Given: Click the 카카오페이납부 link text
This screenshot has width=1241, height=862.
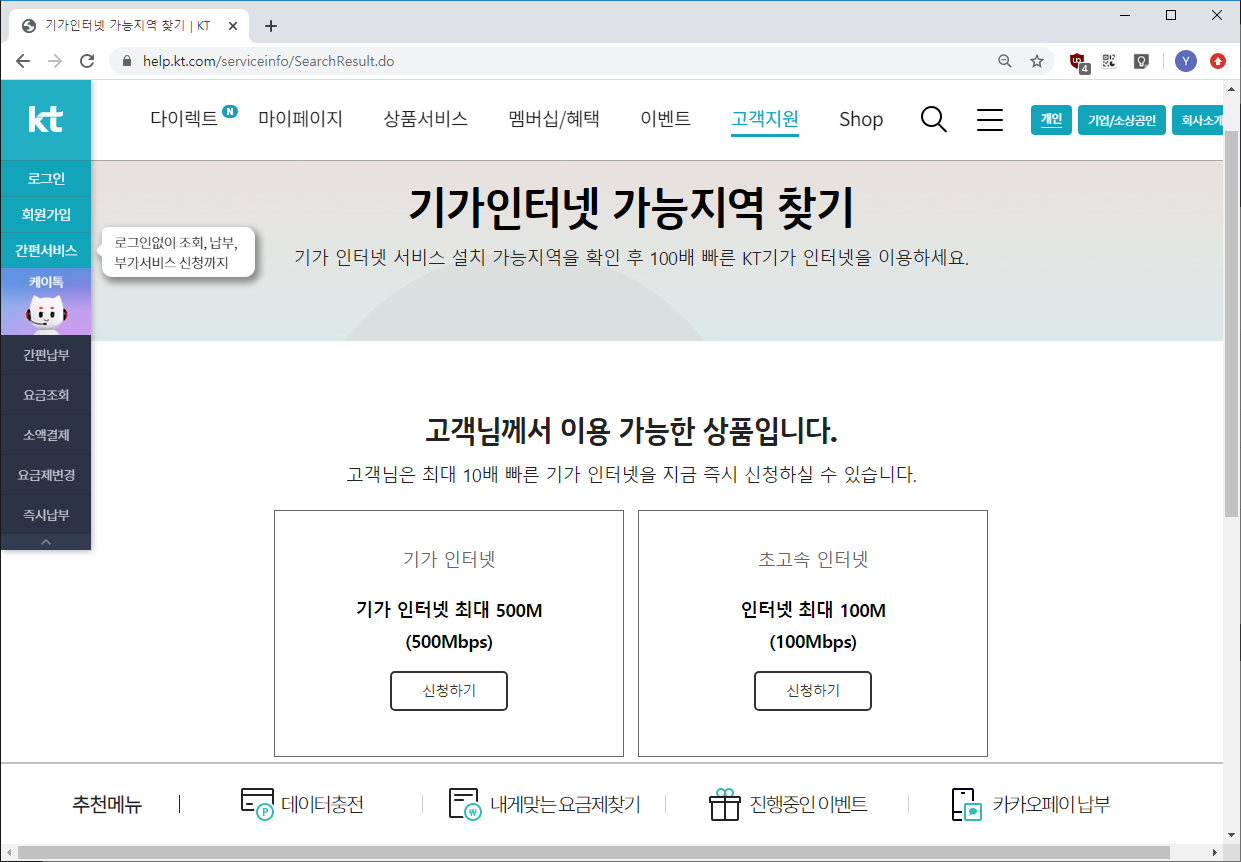Looking at the screenshot, I should (1051, 804).
